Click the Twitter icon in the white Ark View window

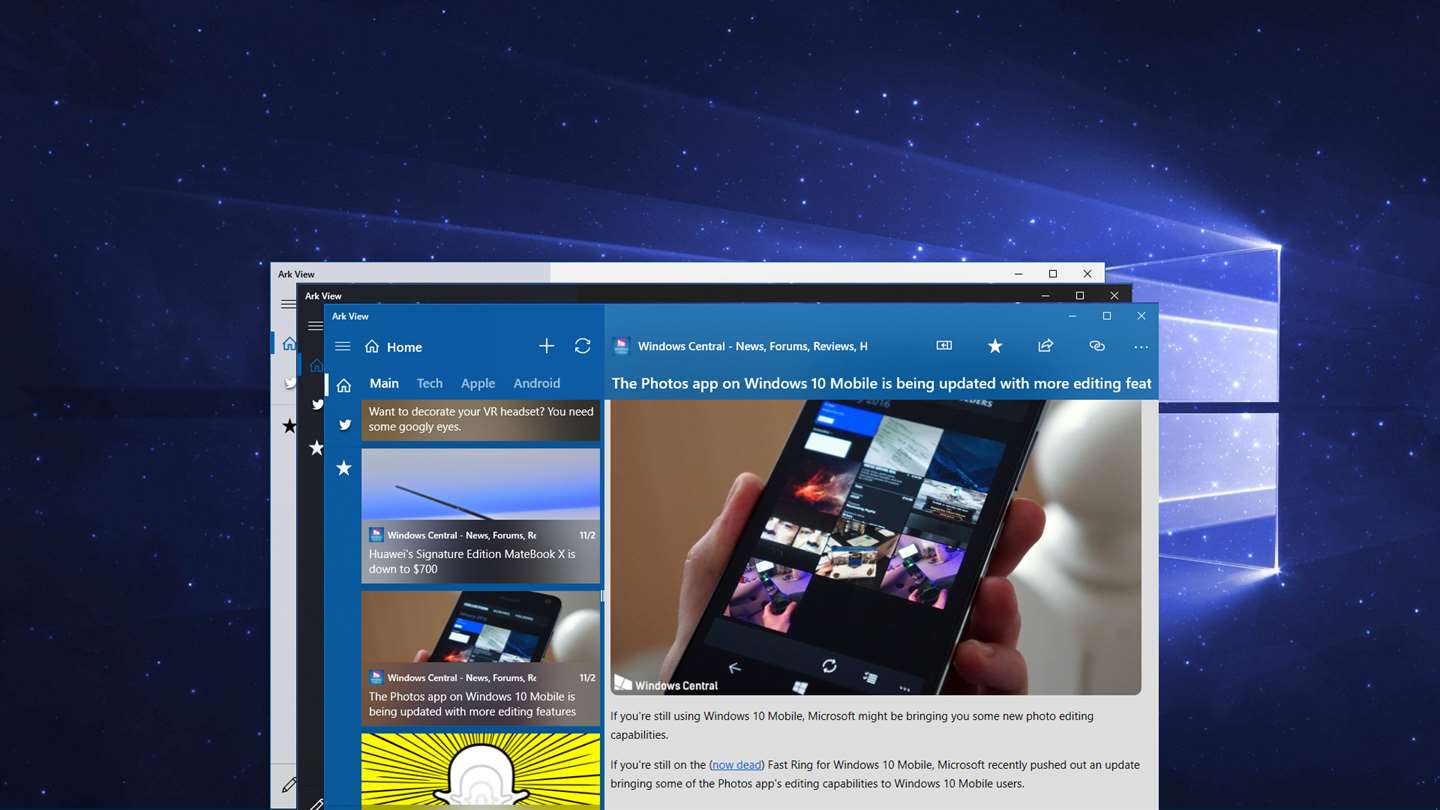pos(290,383)
